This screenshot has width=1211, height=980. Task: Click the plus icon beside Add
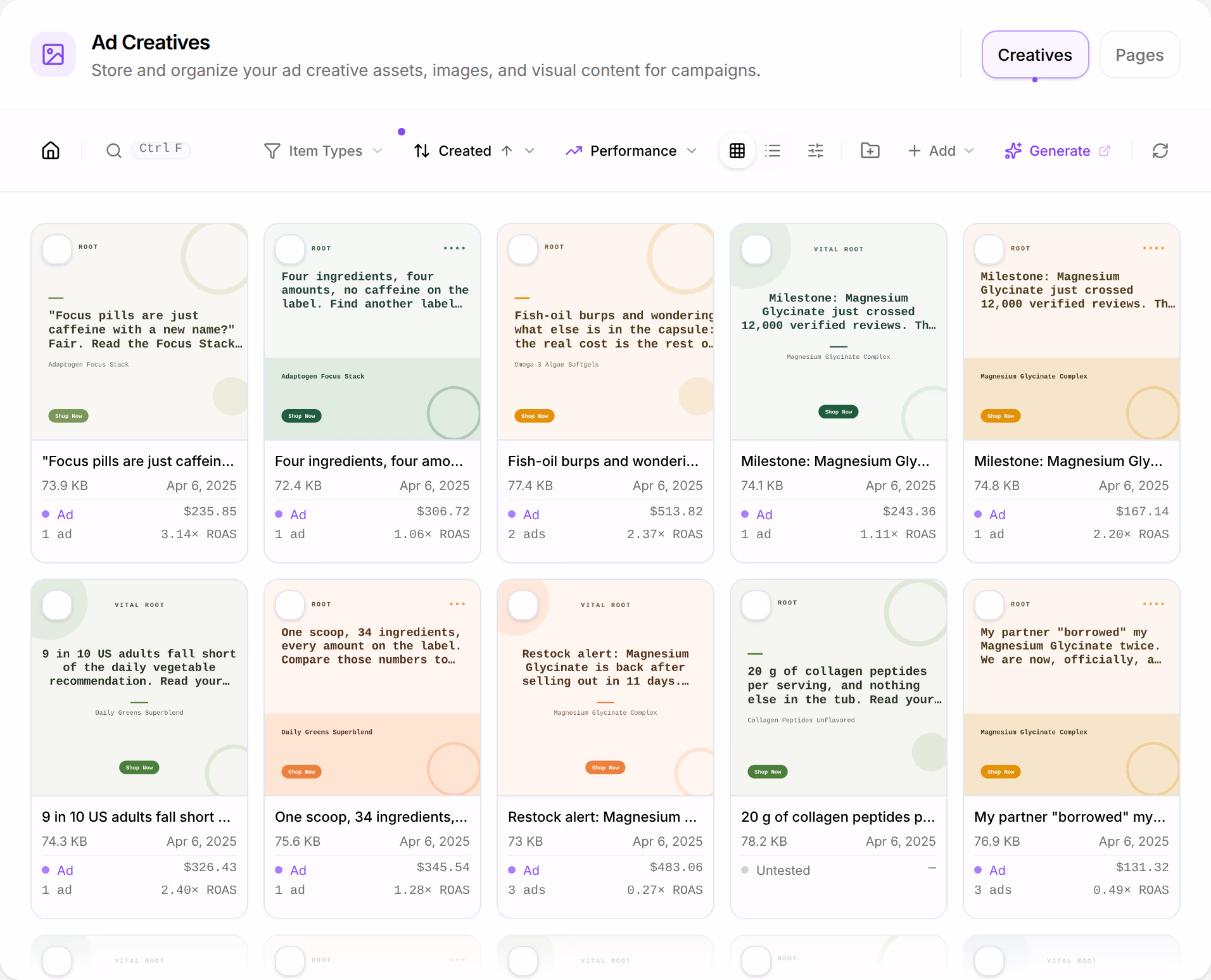point(914,151)
